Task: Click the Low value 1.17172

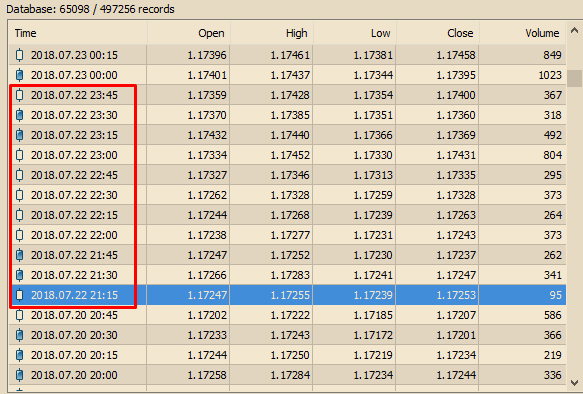Action: [x=373, y=335]
